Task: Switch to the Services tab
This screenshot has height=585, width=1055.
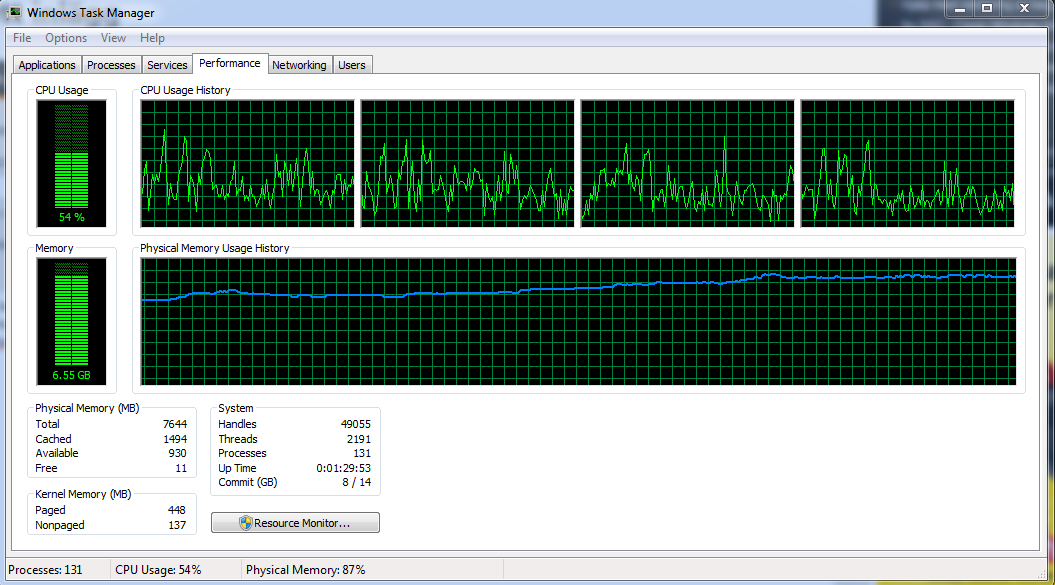Action: pos(167,65)
